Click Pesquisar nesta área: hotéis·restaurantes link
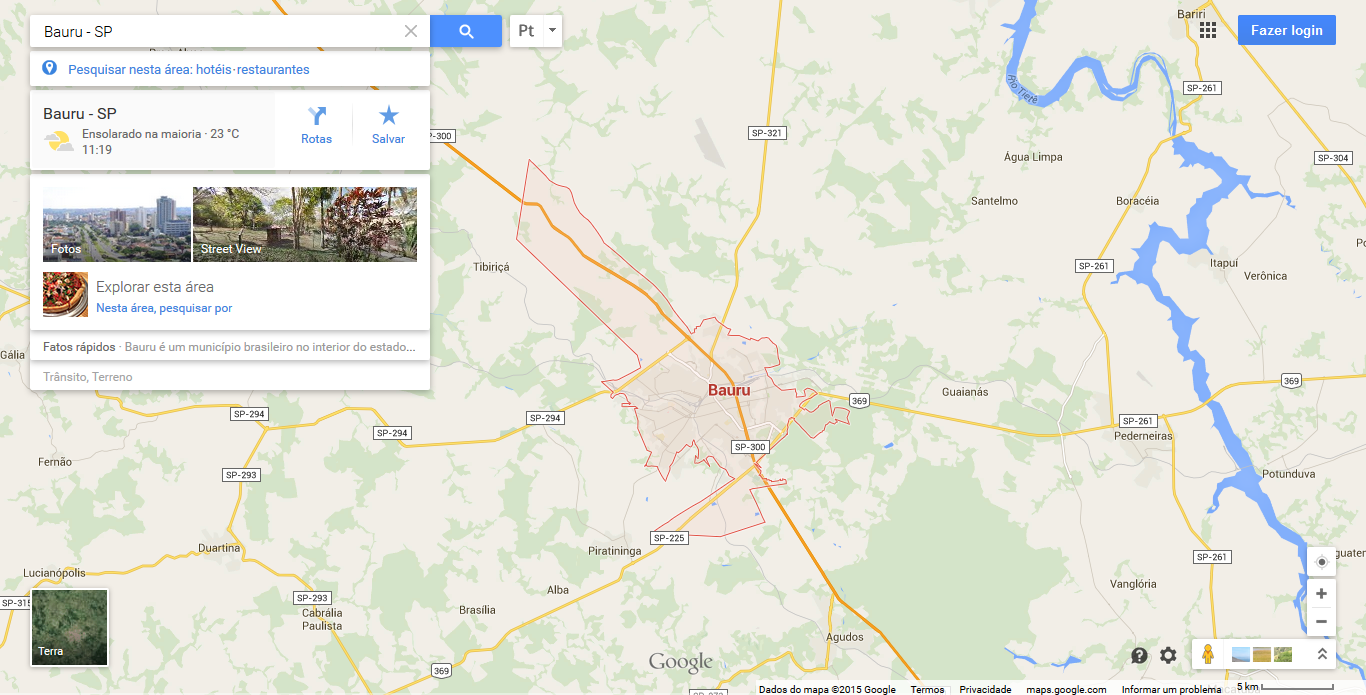This screenshot has width=1366, height=695. click(x=189, y=70)
